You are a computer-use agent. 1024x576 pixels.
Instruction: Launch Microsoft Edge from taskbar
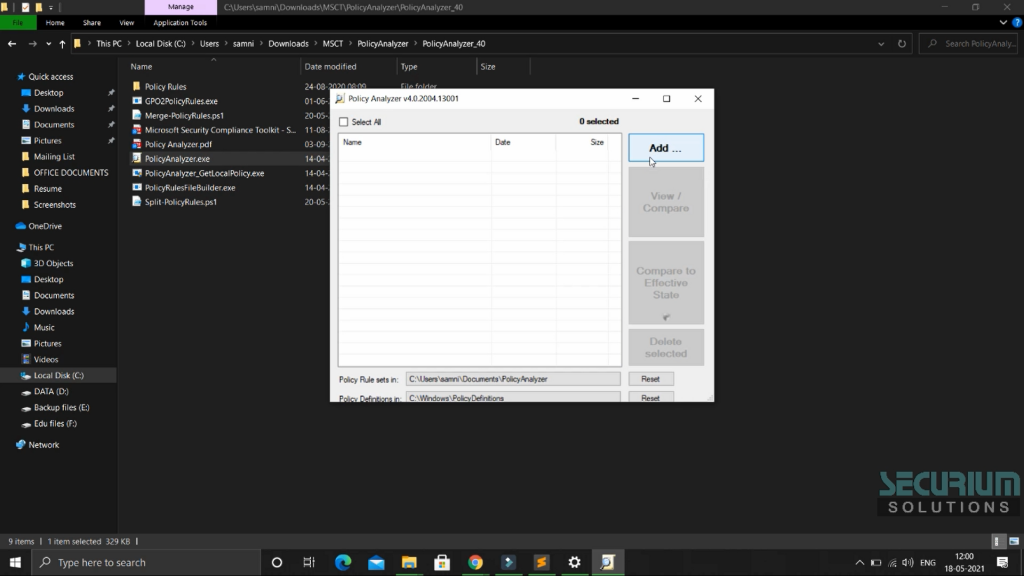343,562
